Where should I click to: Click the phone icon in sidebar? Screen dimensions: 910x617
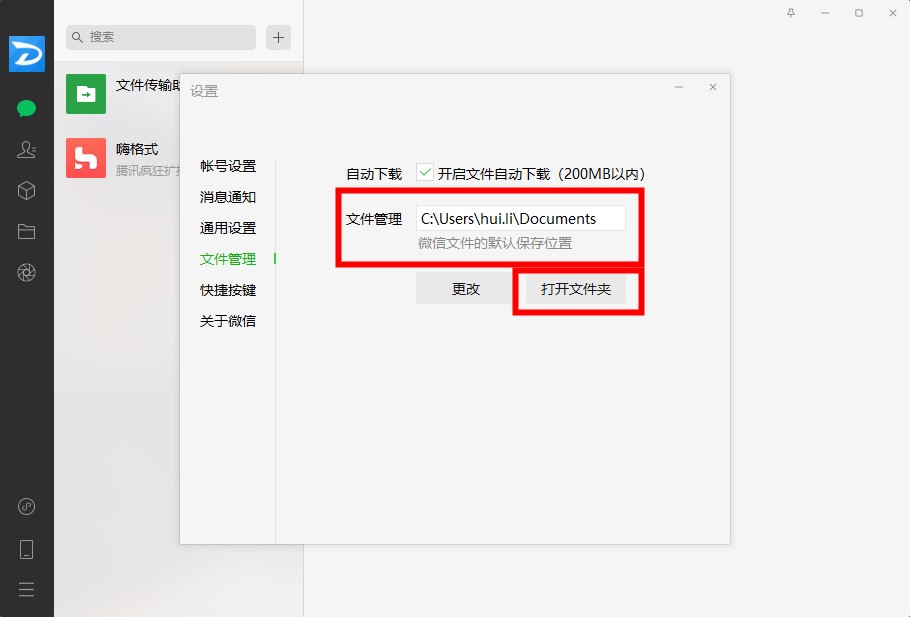pos(26,549)
